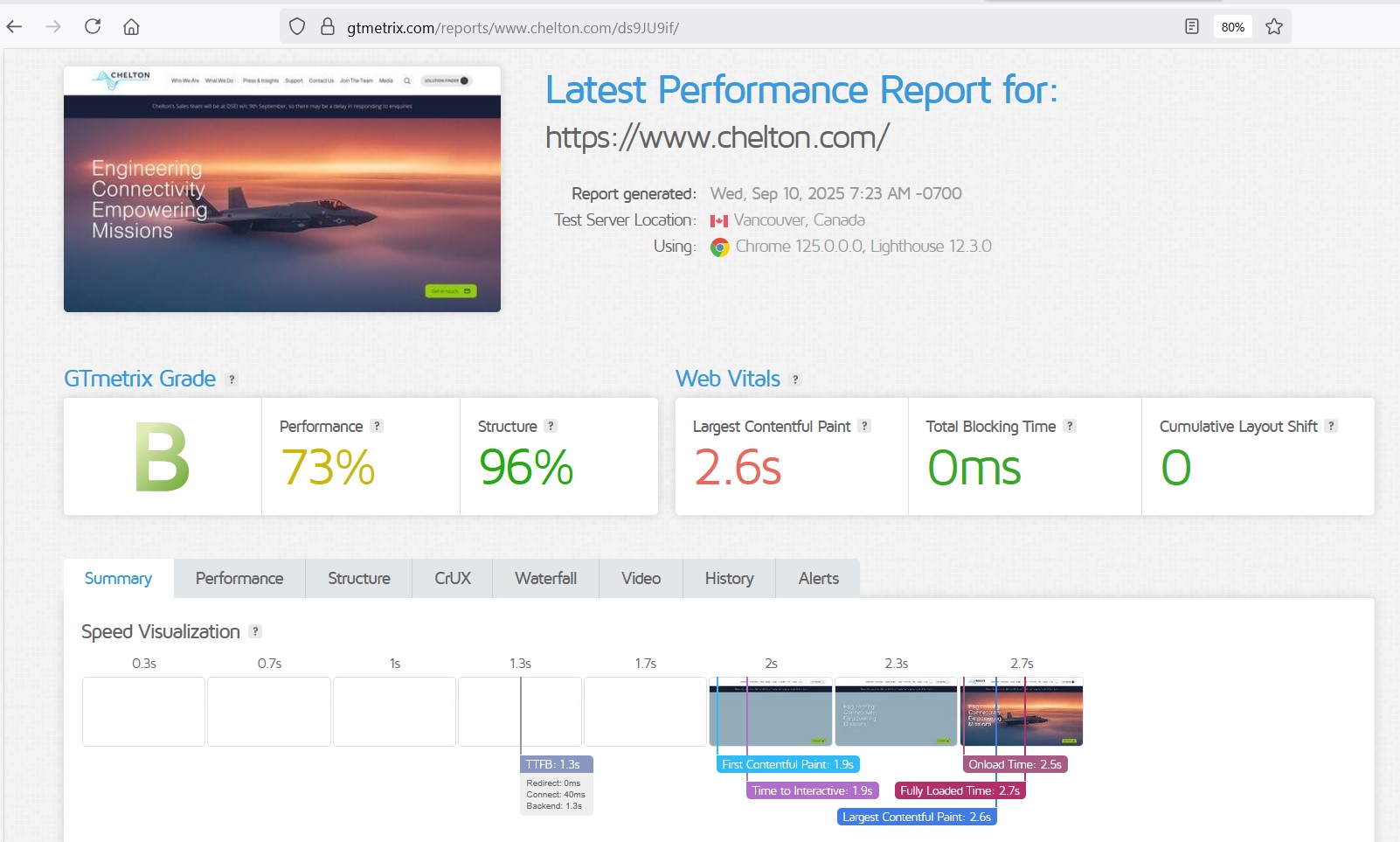Image resolution: width=1400 pixels, height=842 pixels.
Task: Click the Redirect: 0ms detail
Action: 553,783
